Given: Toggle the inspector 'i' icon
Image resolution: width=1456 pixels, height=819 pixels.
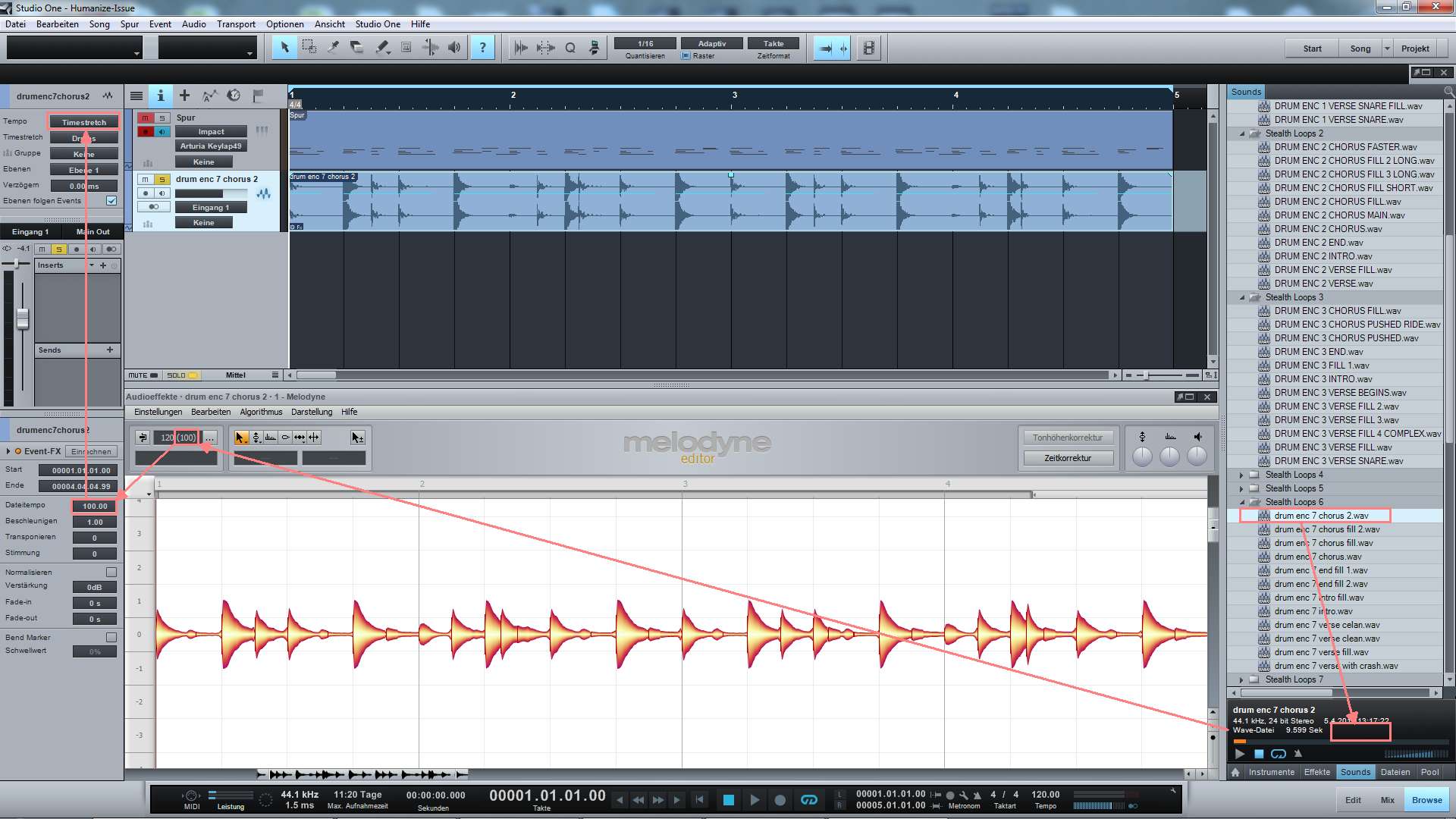Looking at the screenshot, I should click(x=160, y=96).
